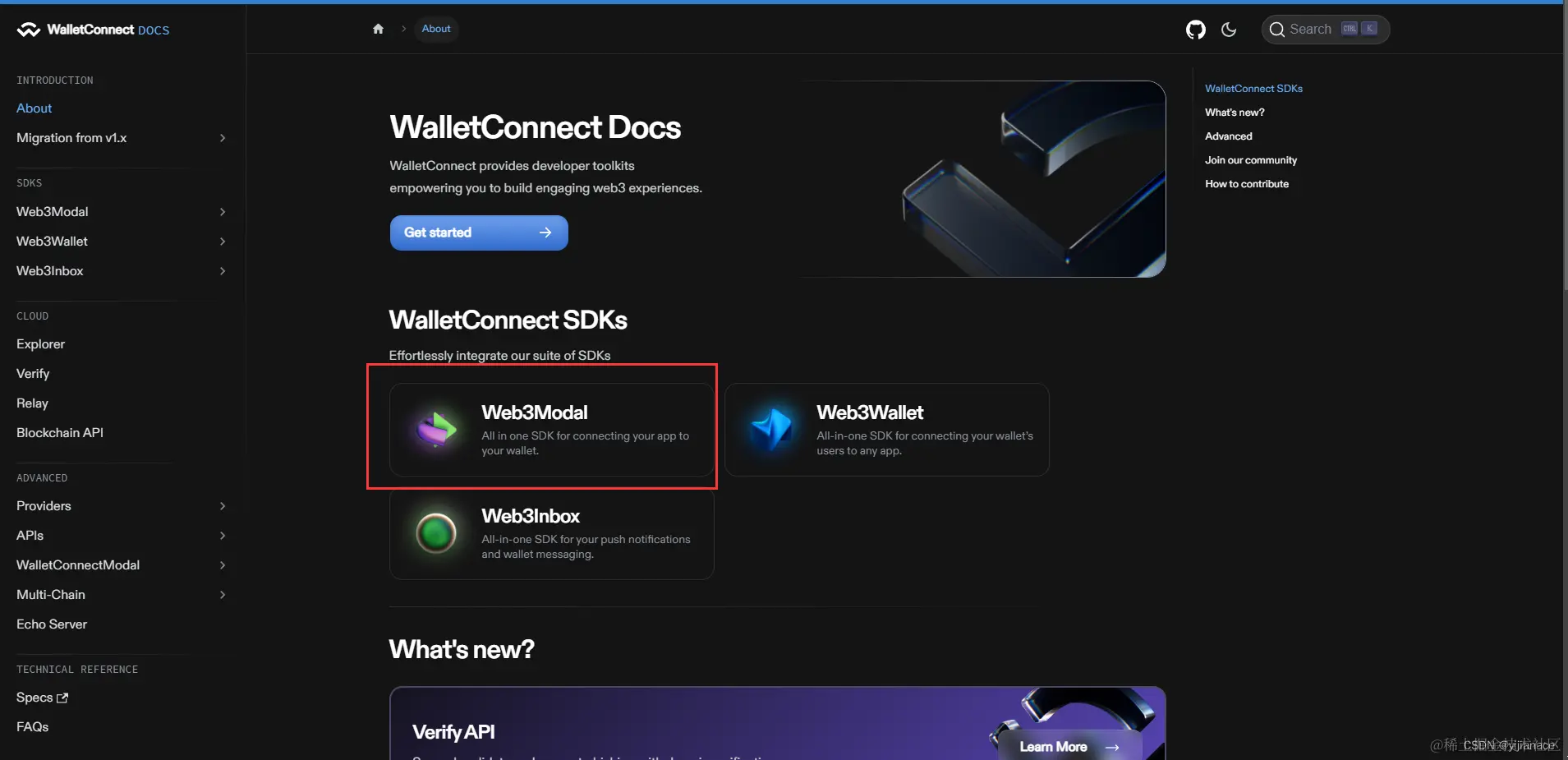Click the Web3Modal purple-green icon
The width and height of the screenshot is (1568, 760).
[435, 429]
